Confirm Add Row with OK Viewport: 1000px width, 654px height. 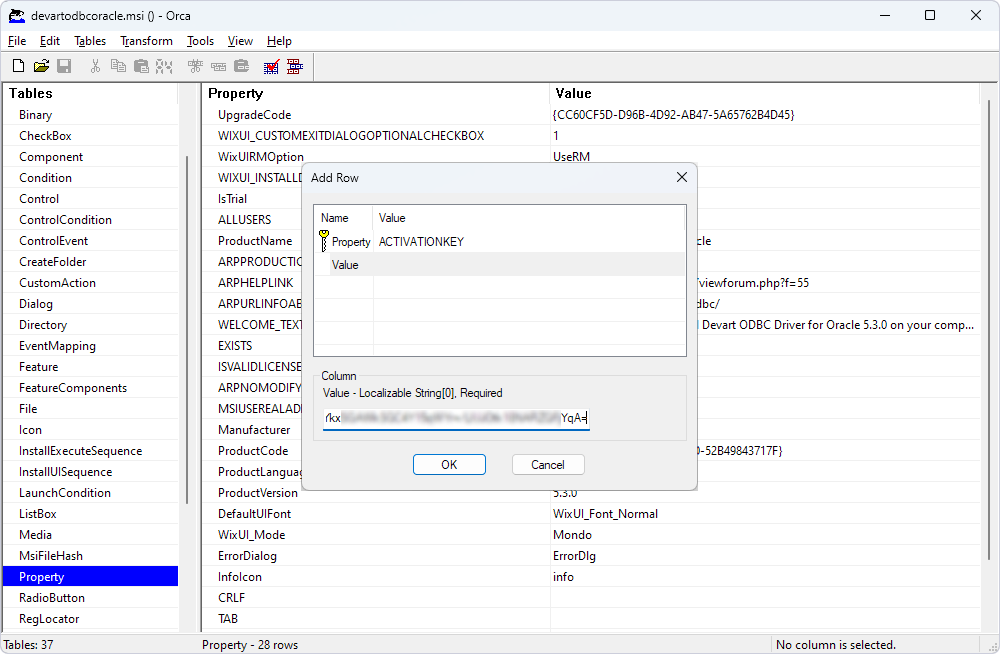click(449, 464)
